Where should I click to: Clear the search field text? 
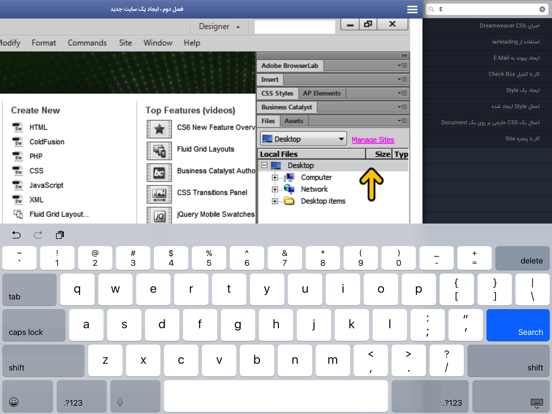click(542, 9)
